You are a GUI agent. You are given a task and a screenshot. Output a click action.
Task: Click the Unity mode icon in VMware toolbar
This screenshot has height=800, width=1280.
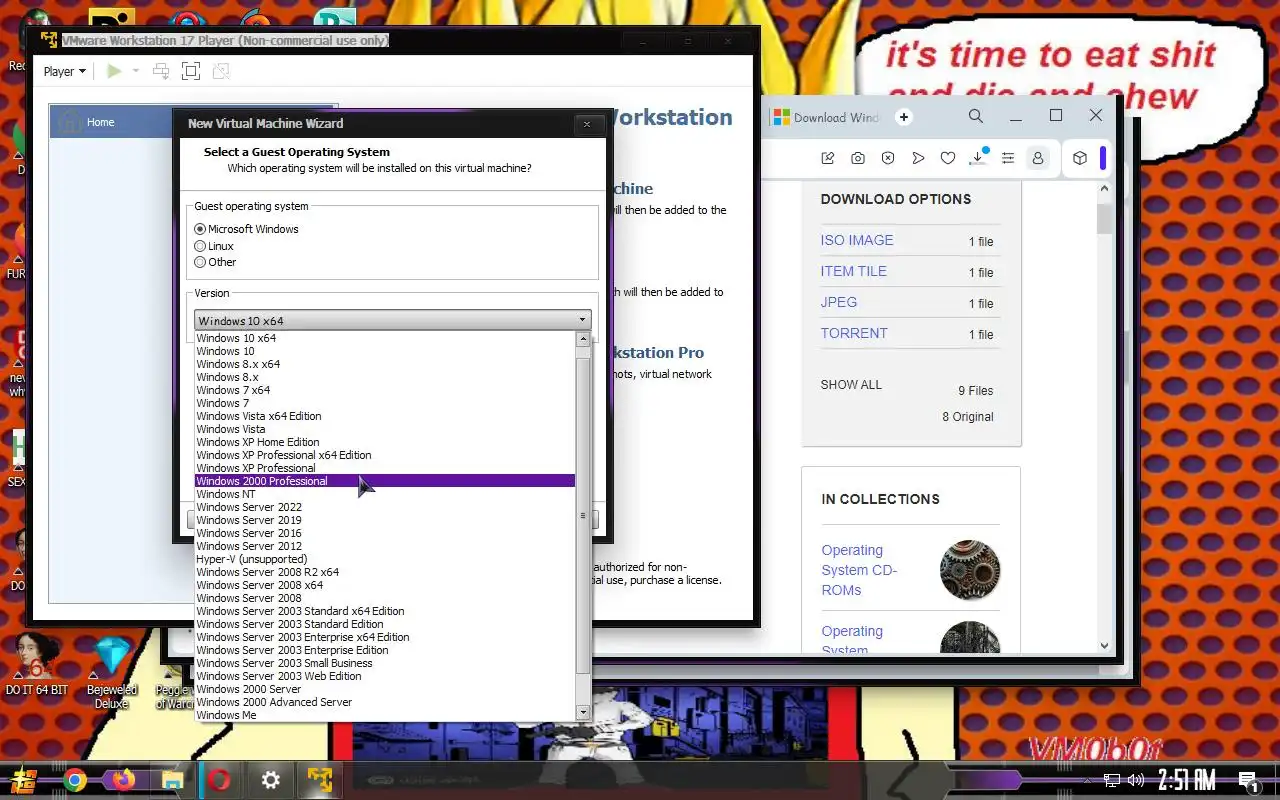coord(221,71)
